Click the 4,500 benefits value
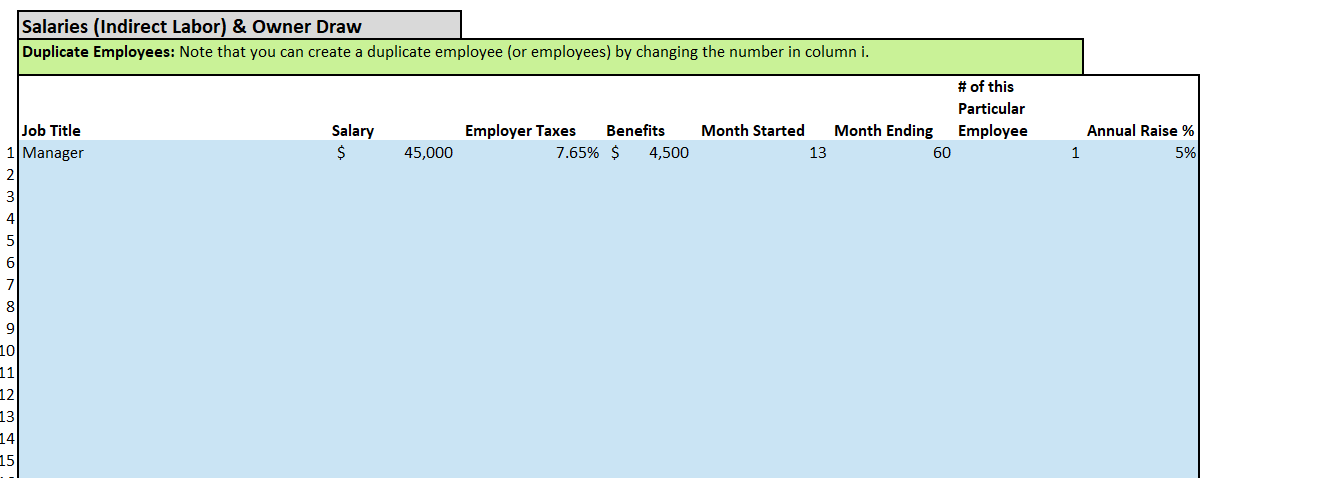The height and width of the screenshot is (478, 1321). coord(668,153)
